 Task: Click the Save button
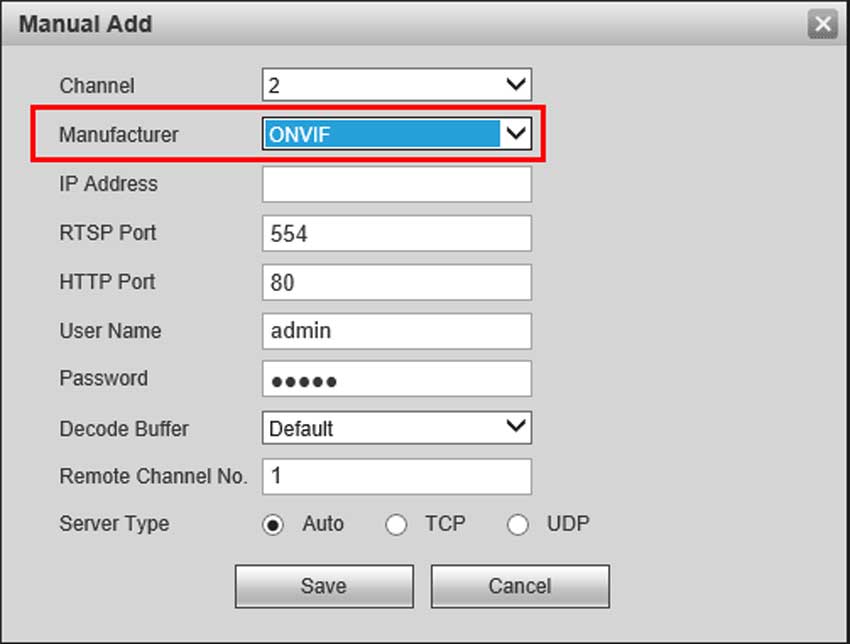(323, 586)
